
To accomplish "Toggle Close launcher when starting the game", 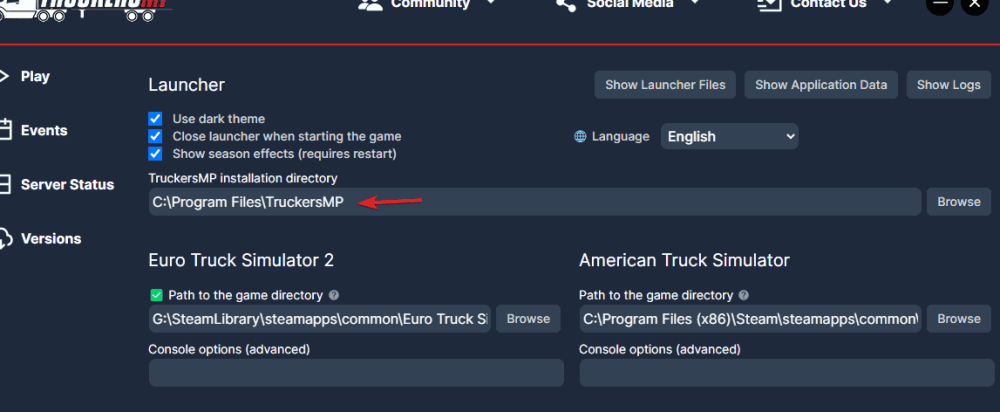I will click(155, 136).
